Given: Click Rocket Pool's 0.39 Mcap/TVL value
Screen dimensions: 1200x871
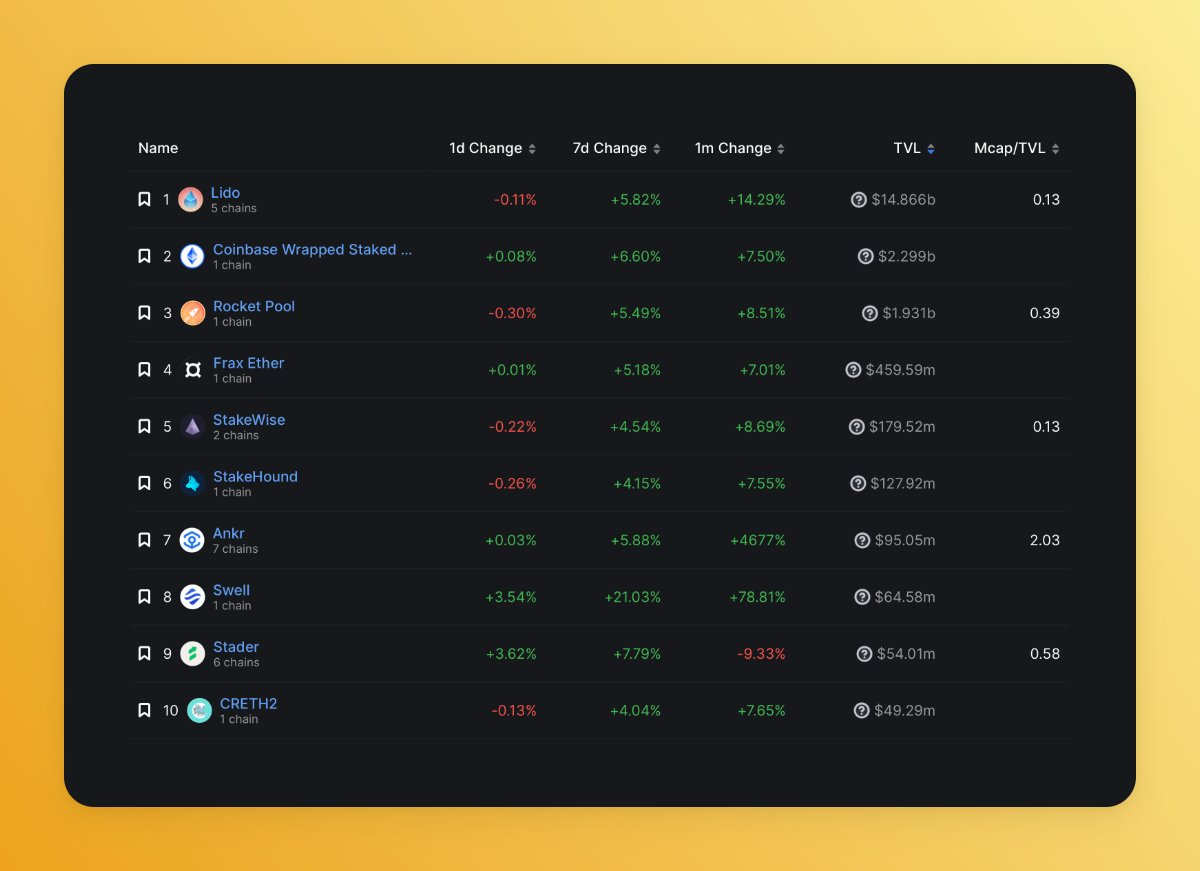Looking at the screenshot, I should (x=1045, y=313).
